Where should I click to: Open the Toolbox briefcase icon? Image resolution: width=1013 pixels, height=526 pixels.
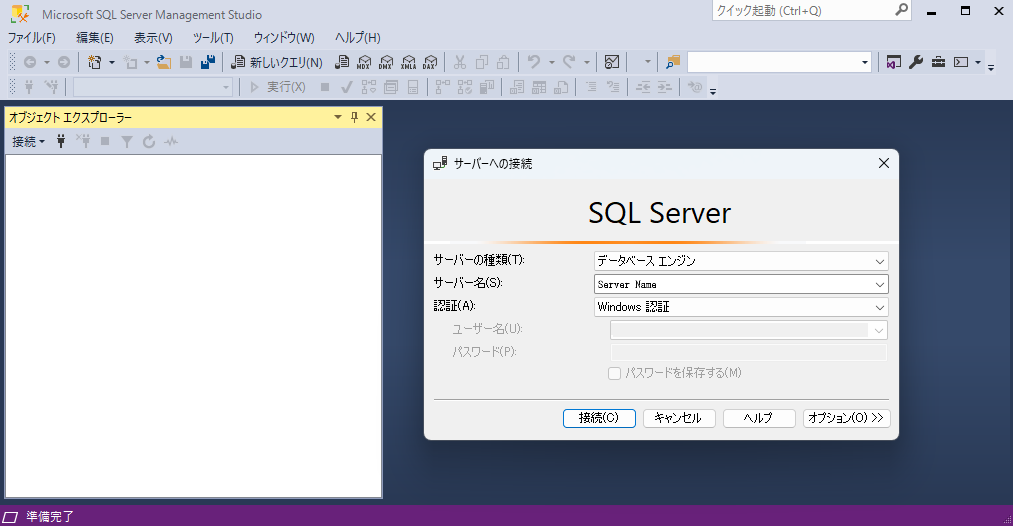pyautogui.click(x=939, y=62)
